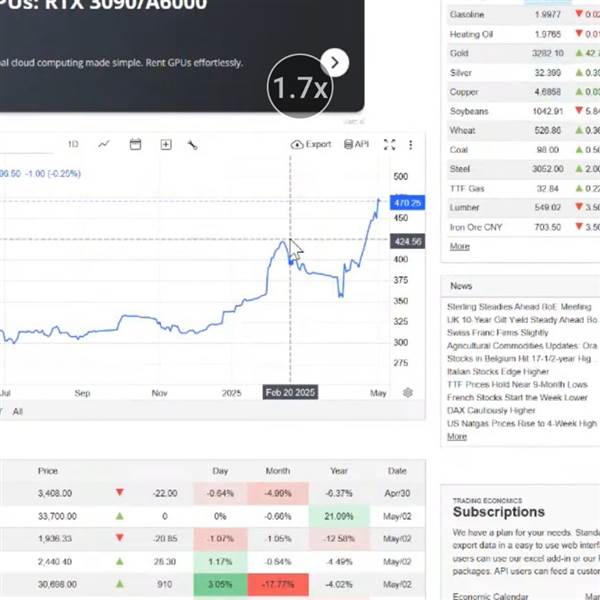Sort table by Year column header
The width and height of the screenshot is (600, 600).
(x=339, y=471)
